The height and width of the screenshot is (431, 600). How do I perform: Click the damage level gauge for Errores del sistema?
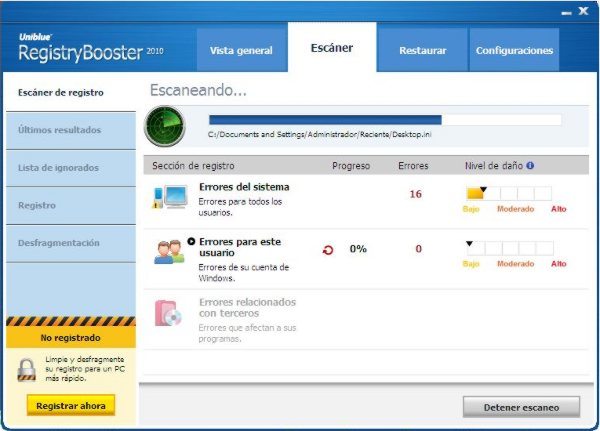509,193
